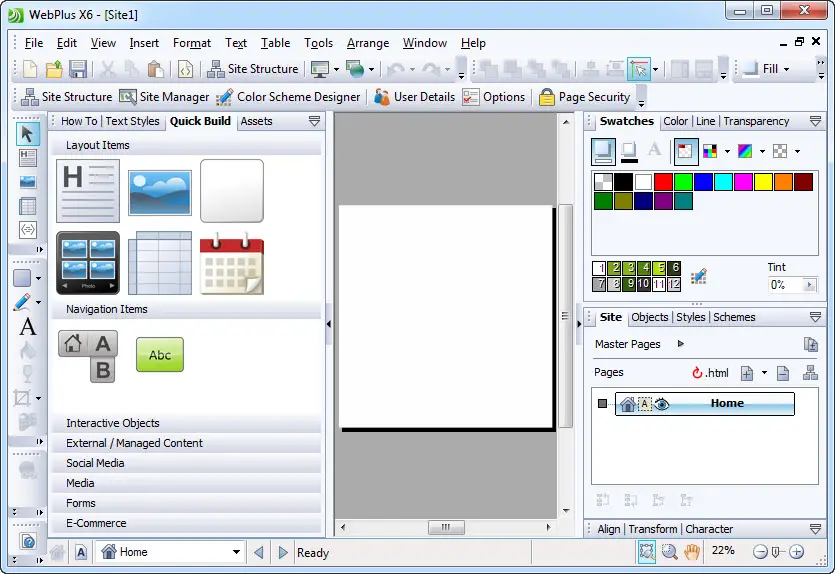The image size is (835, 574).
Task: Open the HTML source code icon
Action: [x=185, y=69]
